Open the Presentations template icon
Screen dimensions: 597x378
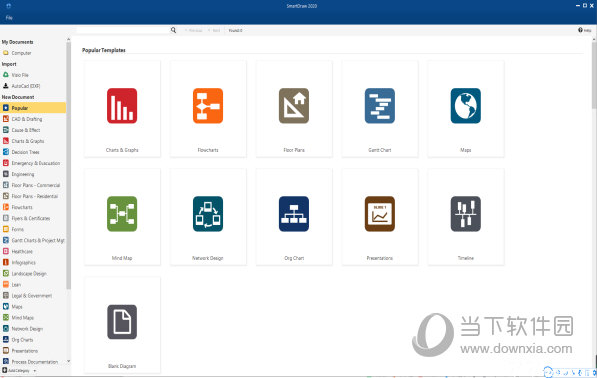point(380,214)
